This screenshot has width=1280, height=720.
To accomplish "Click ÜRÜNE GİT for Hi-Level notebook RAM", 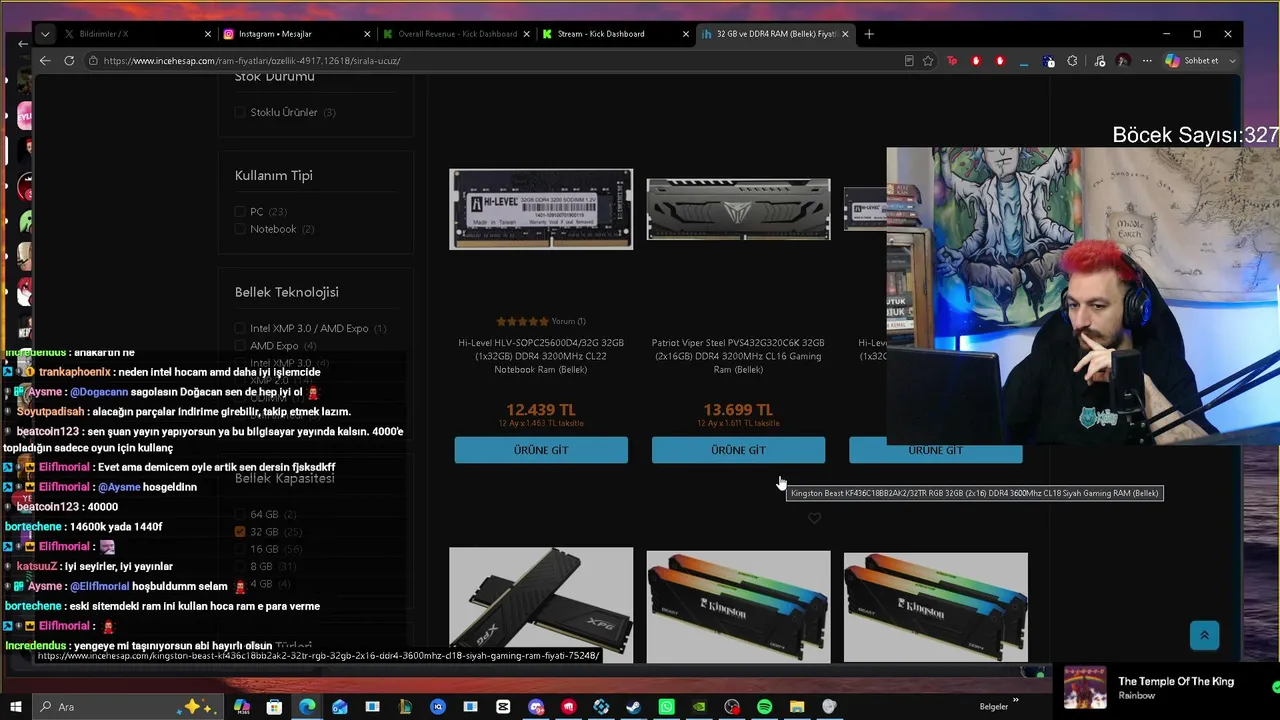I will (x=541, y=450).
